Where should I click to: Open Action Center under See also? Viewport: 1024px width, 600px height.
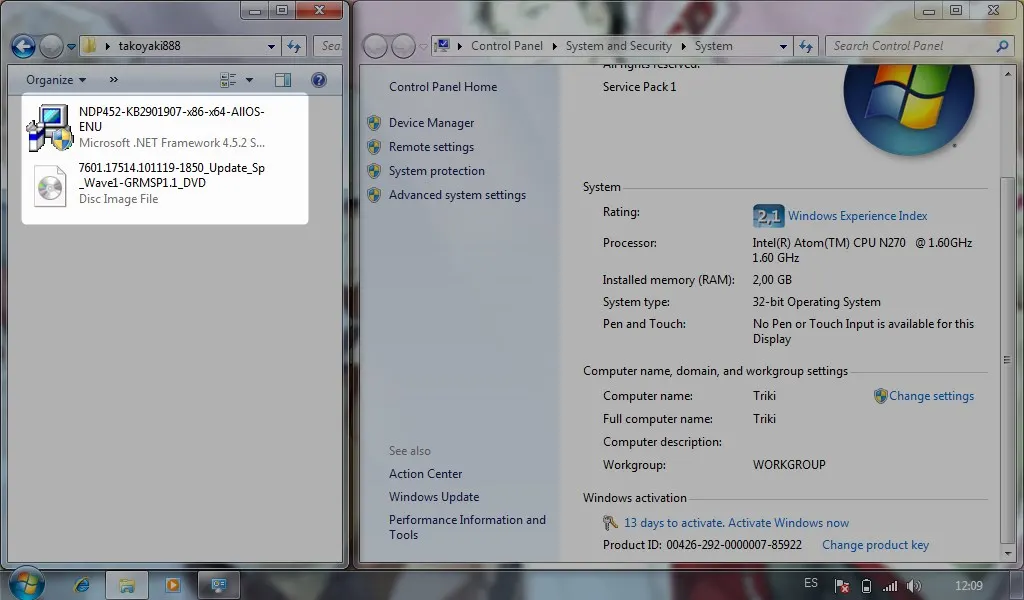[x=425, y=474]
